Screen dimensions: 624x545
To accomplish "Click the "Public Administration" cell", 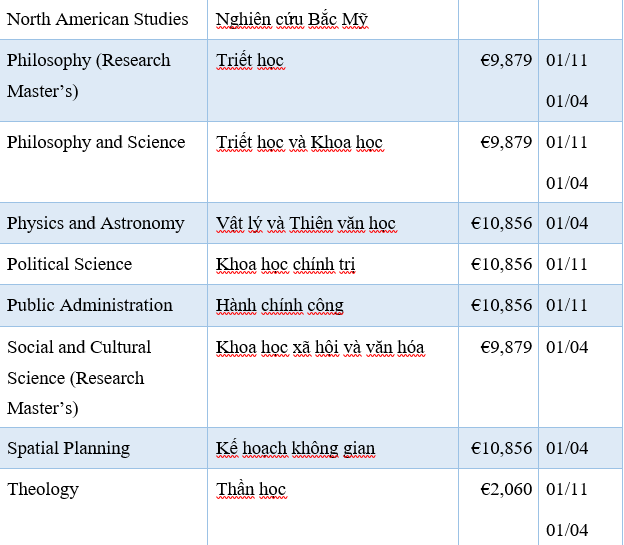I will coord(89,305).
